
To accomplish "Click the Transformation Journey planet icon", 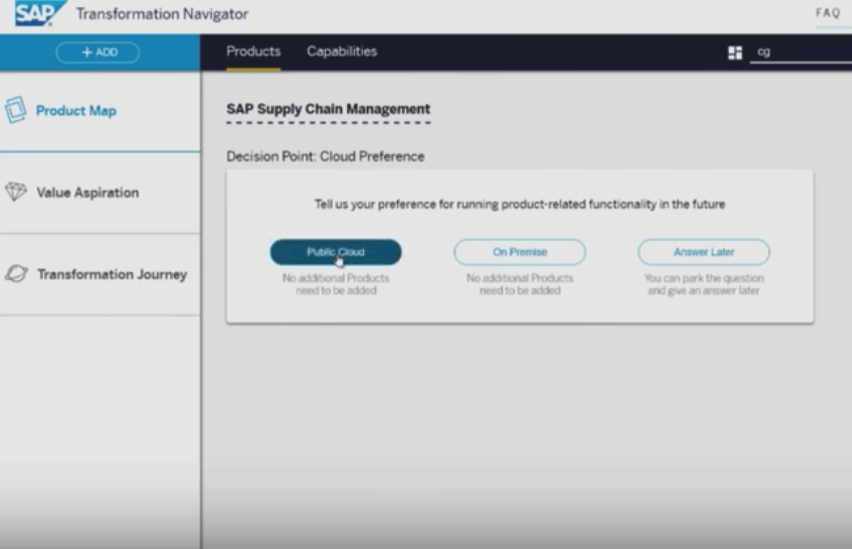I will [x=16, y=273].
